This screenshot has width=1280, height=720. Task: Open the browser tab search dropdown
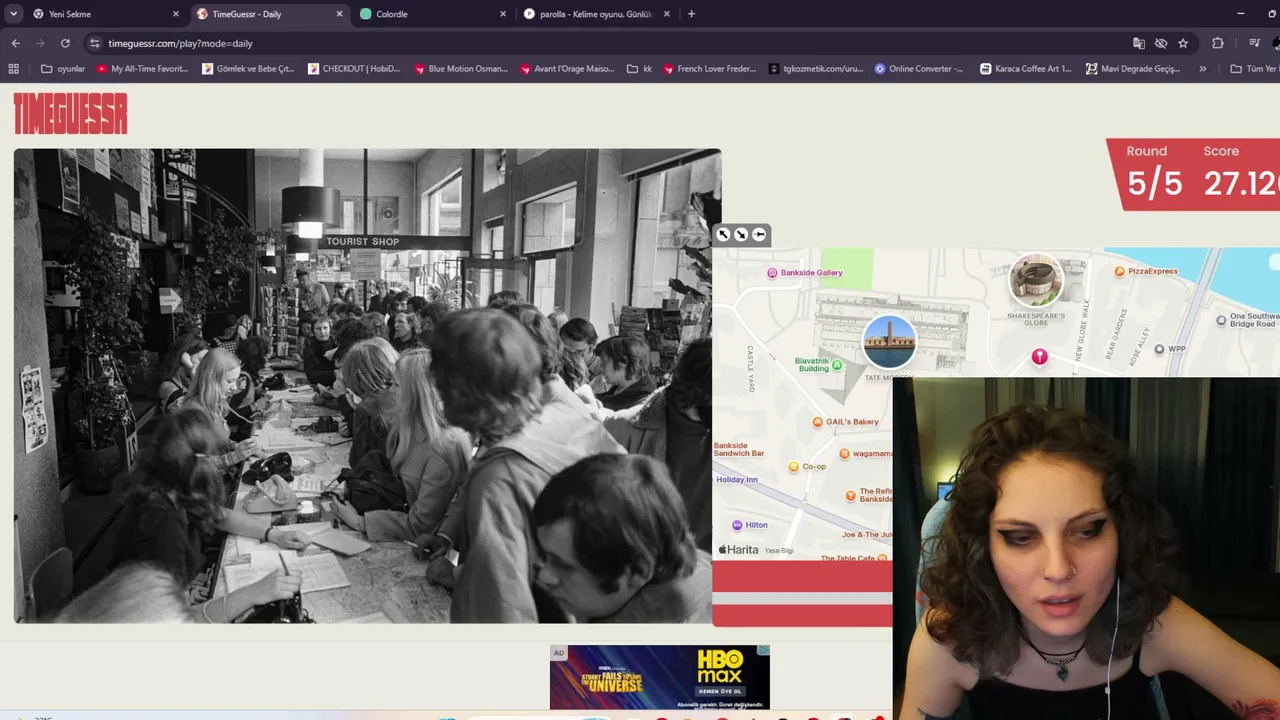click(x=13, y=14)
